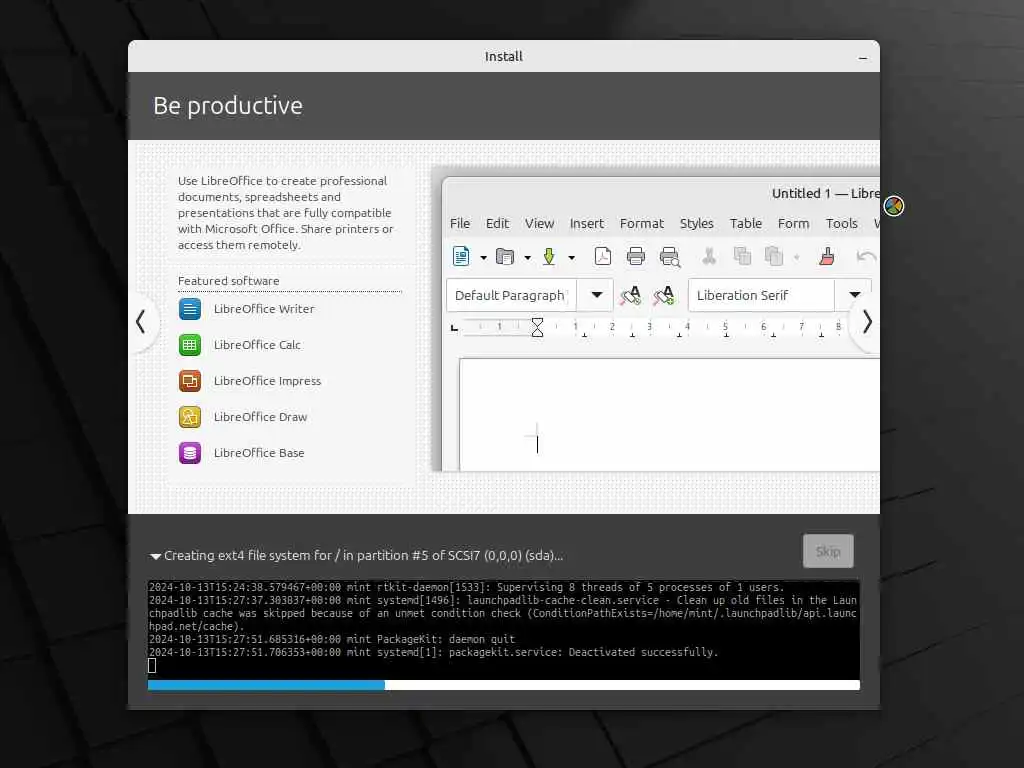The width and height of the screenshot is (1024, 768).
Task: Click the LibreOffice Writer label
Action: 264,309
